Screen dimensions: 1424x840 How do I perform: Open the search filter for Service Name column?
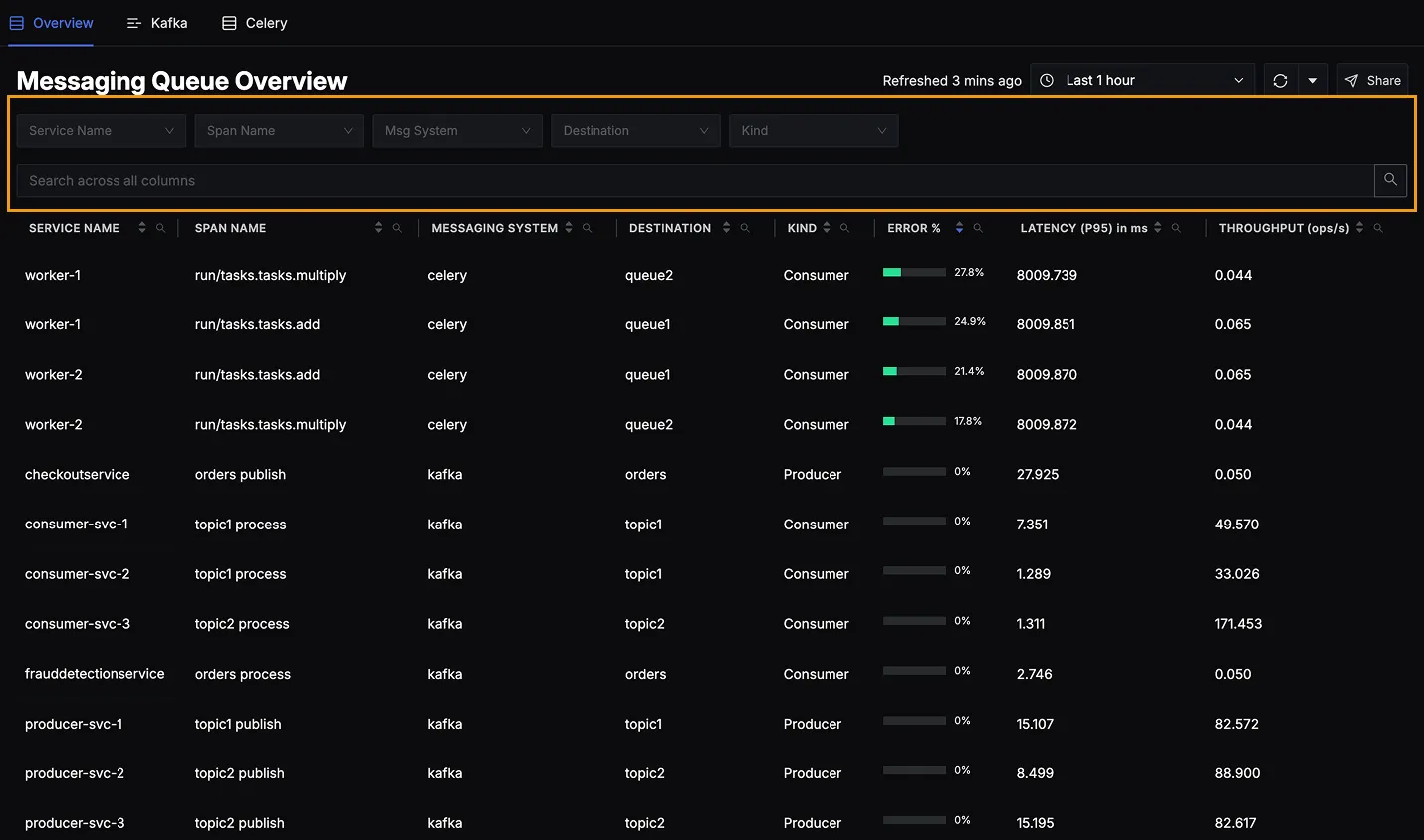point(160,228)
